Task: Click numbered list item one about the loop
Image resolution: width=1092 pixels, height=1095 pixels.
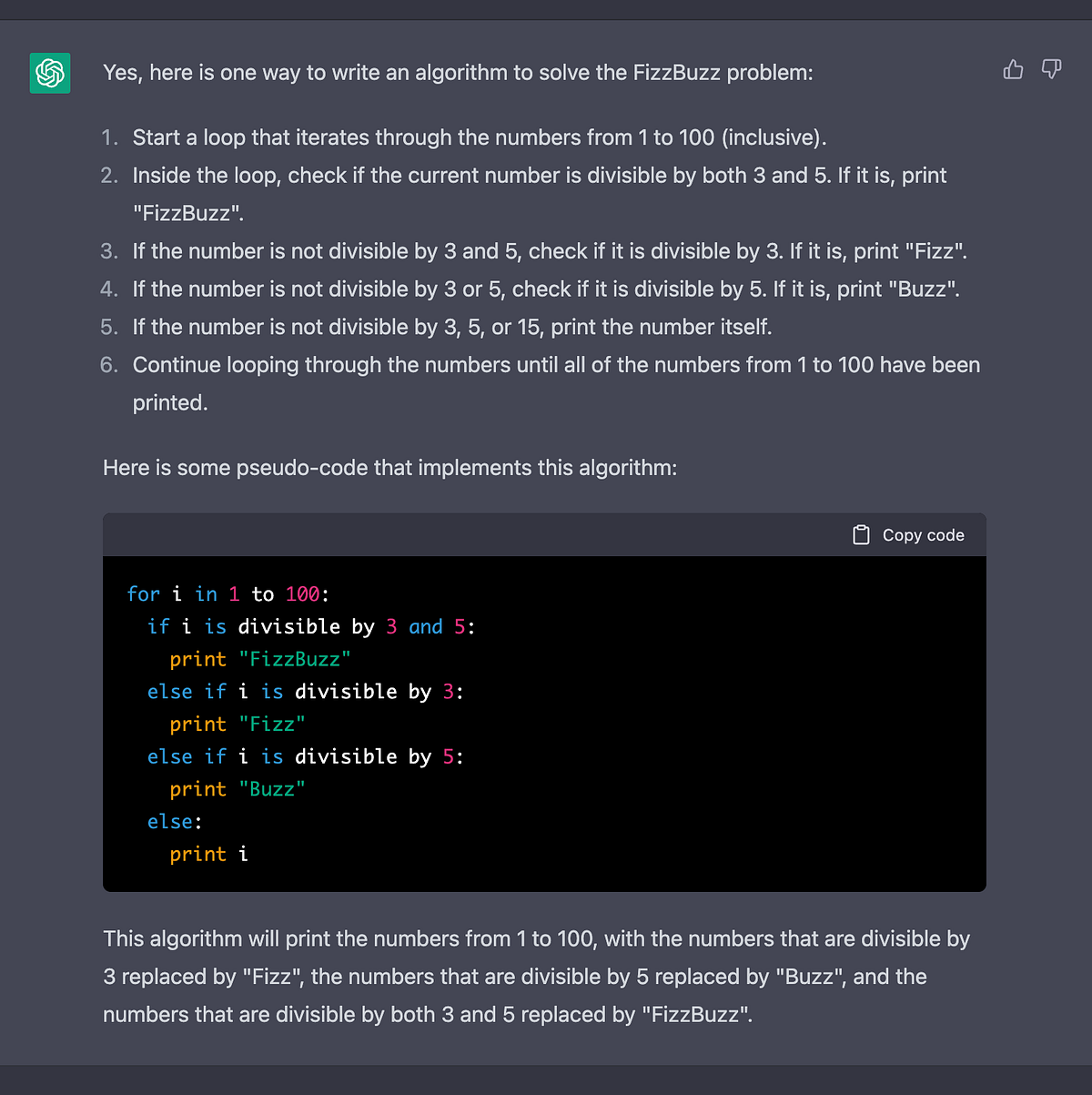Action: click(480, 137)
